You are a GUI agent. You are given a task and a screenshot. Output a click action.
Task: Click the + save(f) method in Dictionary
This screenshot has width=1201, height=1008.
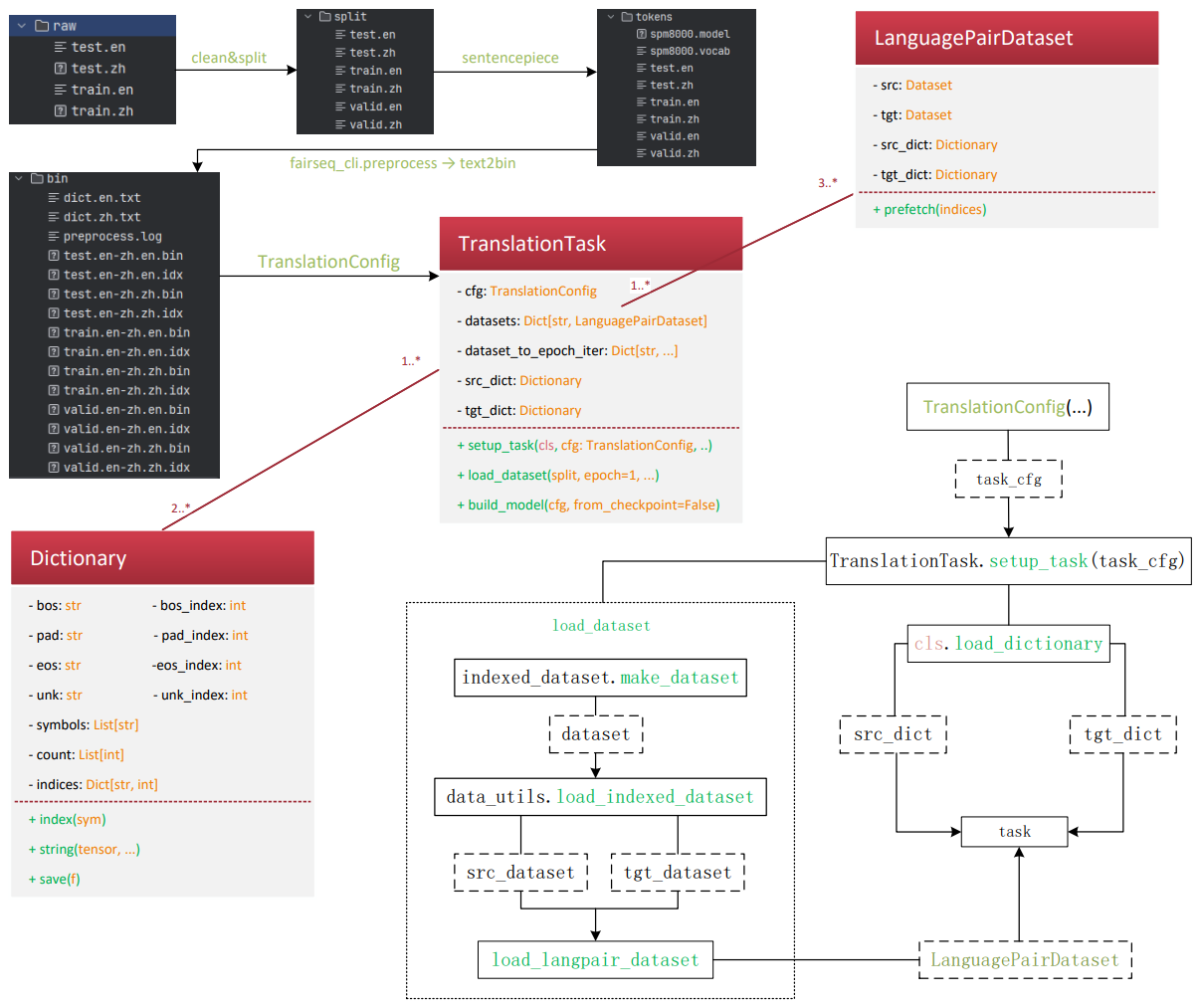[x=55, y=880]
